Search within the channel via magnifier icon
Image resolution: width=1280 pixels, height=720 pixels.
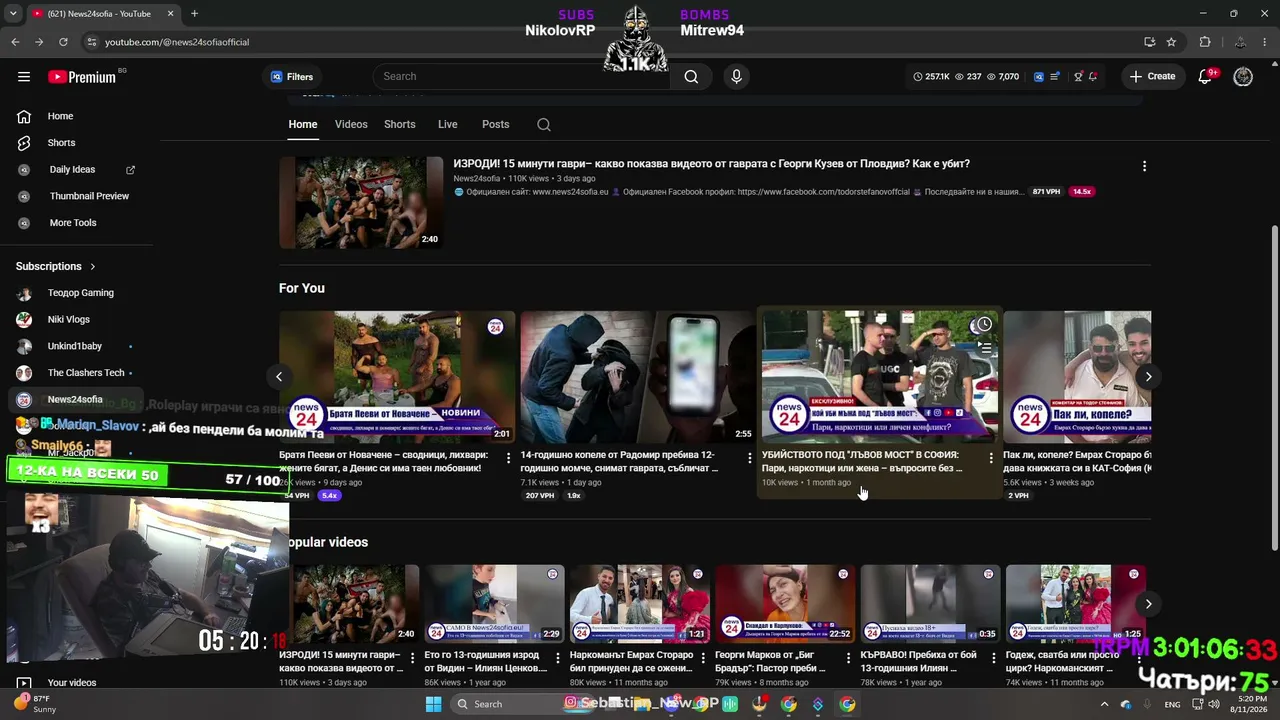544,125
